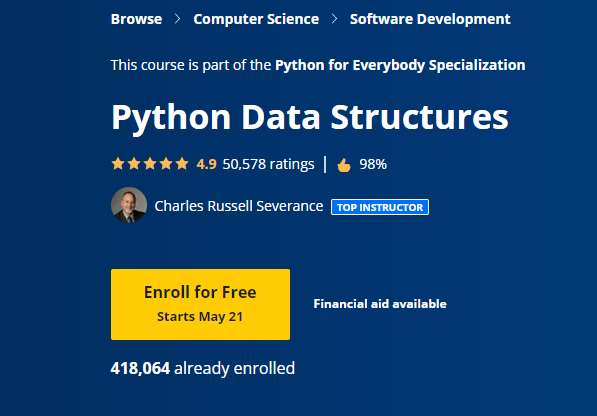Image resolution: width=597 pixels, height=416 pixels.
Task: Open the Browse breadcrumb link
Action: pyautogui.click(x=136, y=19)
